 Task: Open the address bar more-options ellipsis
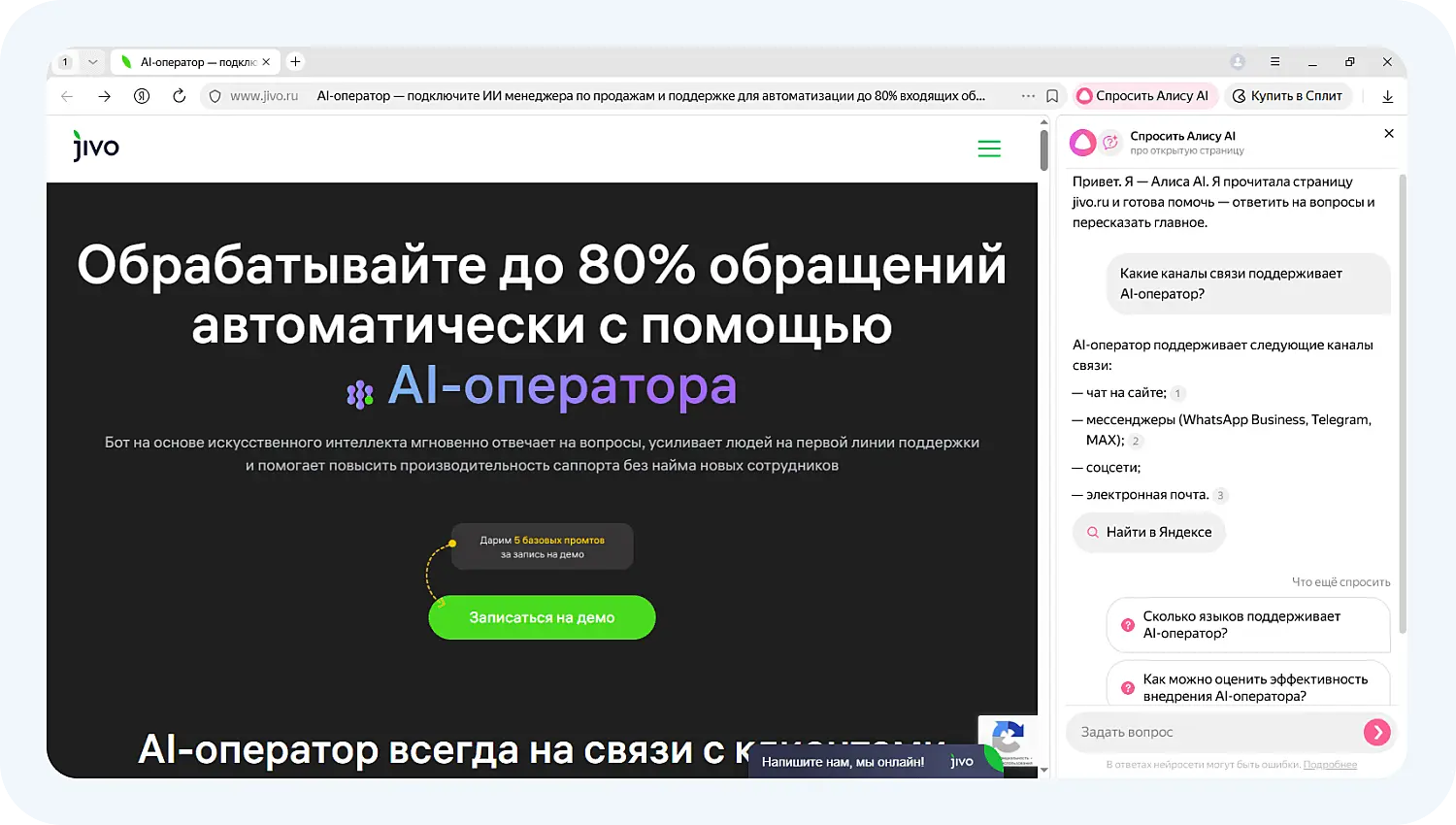point(1028,96)
